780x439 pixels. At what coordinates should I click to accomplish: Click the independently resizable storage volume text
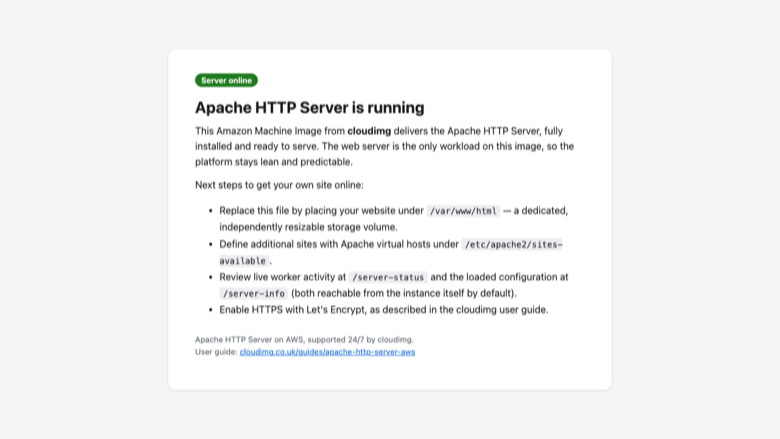click(x=308, y=227)
